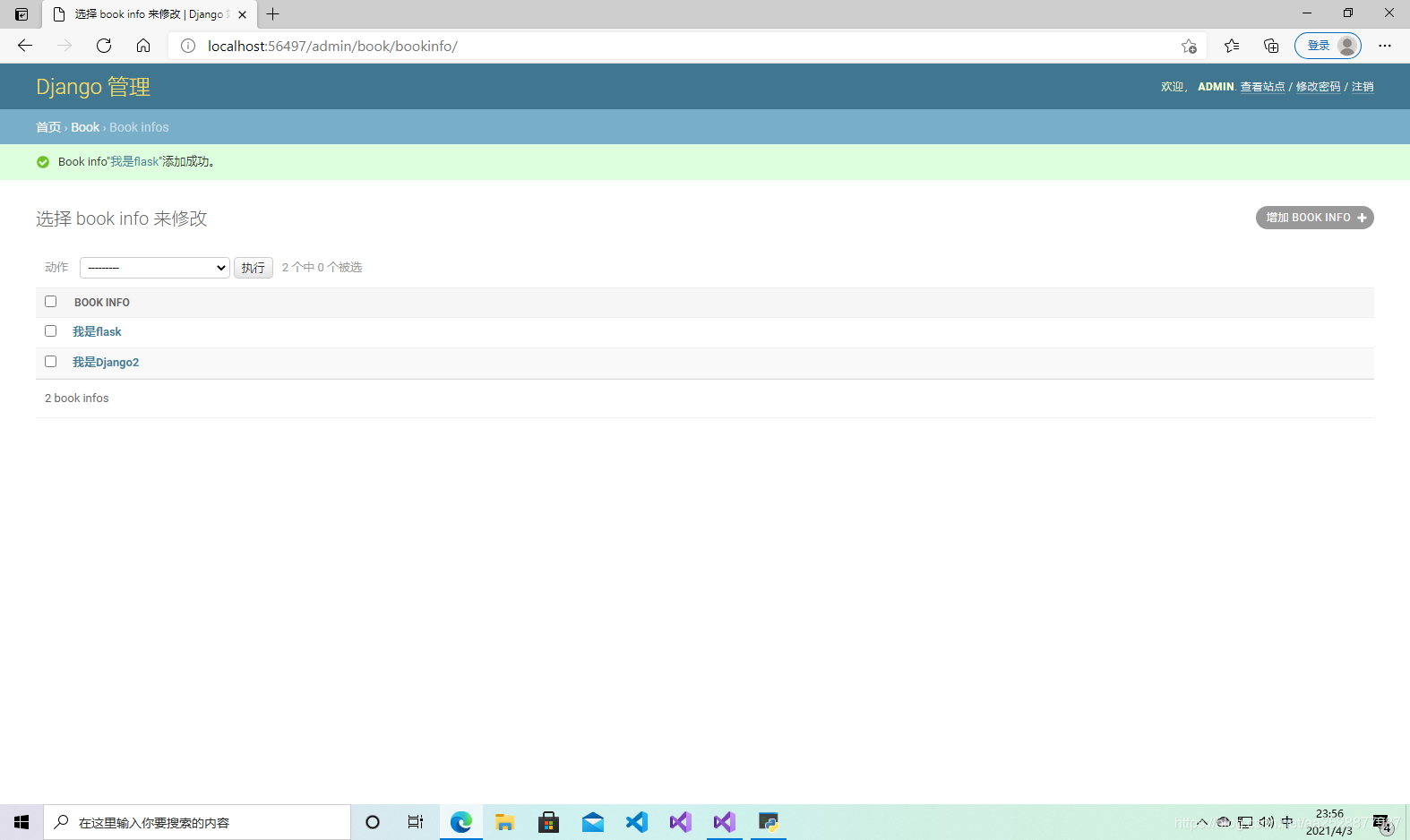Open the Windows Start menu
Screen dimensions: 1410x840
point(21,822)
